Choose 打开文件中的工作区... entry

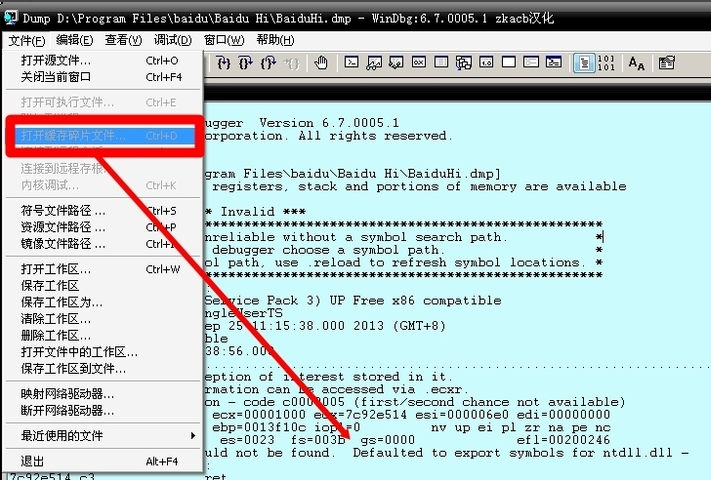(103, 352)
